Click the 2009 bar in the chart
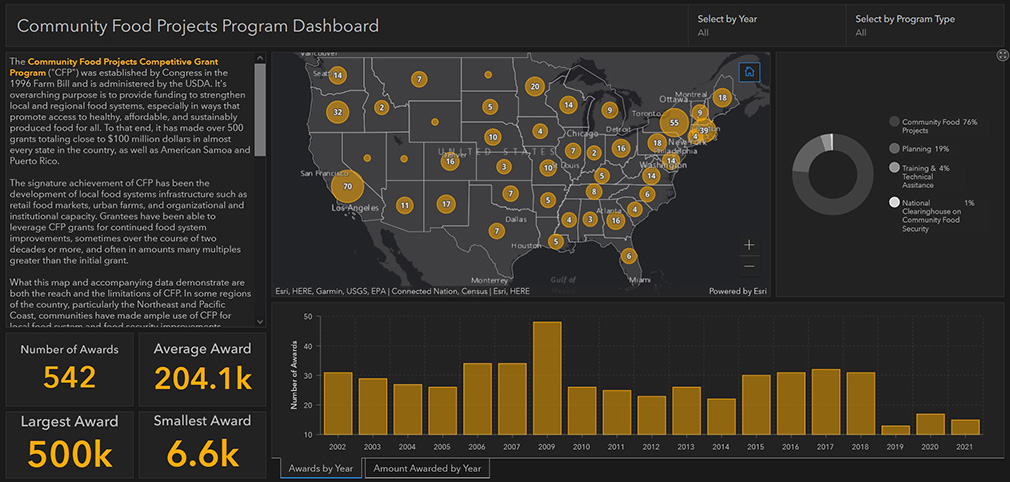This screenshot has width=1010, height=482. [x=548, y=378]
